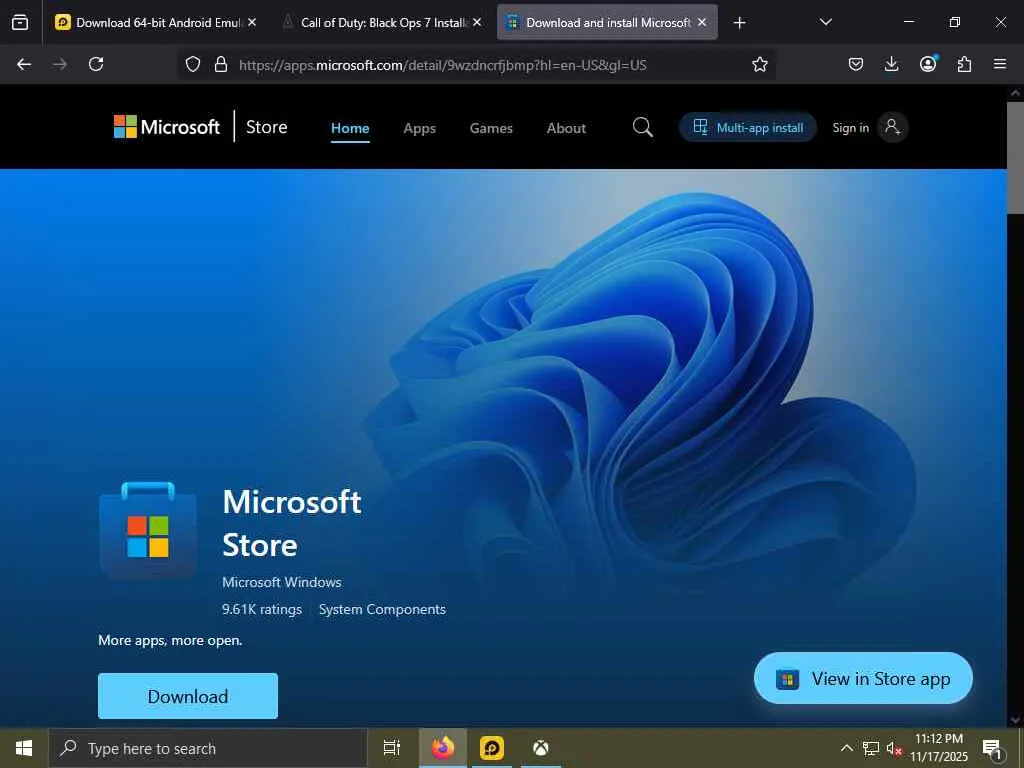Click scrollbar up arrow
This screenshot has width=1024, height=768.
[1015, 93]
